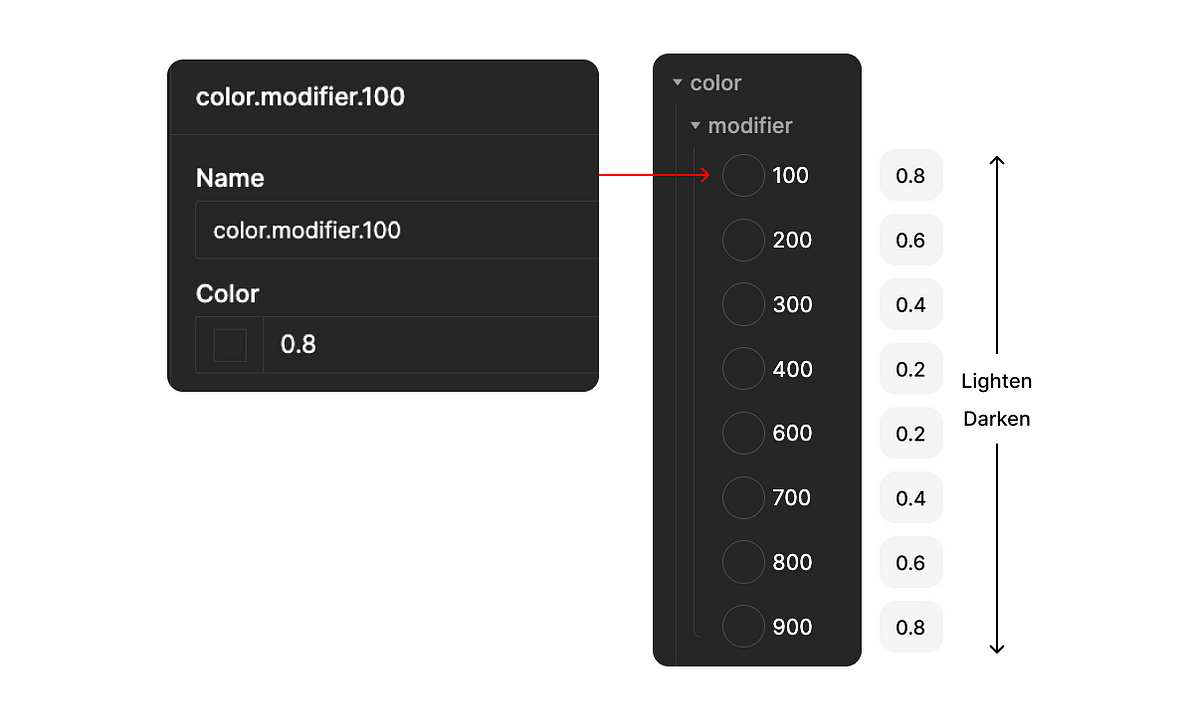Click the color circle for modifier 900
Viewport: 1200px width, 720px height.
(743, 627)
